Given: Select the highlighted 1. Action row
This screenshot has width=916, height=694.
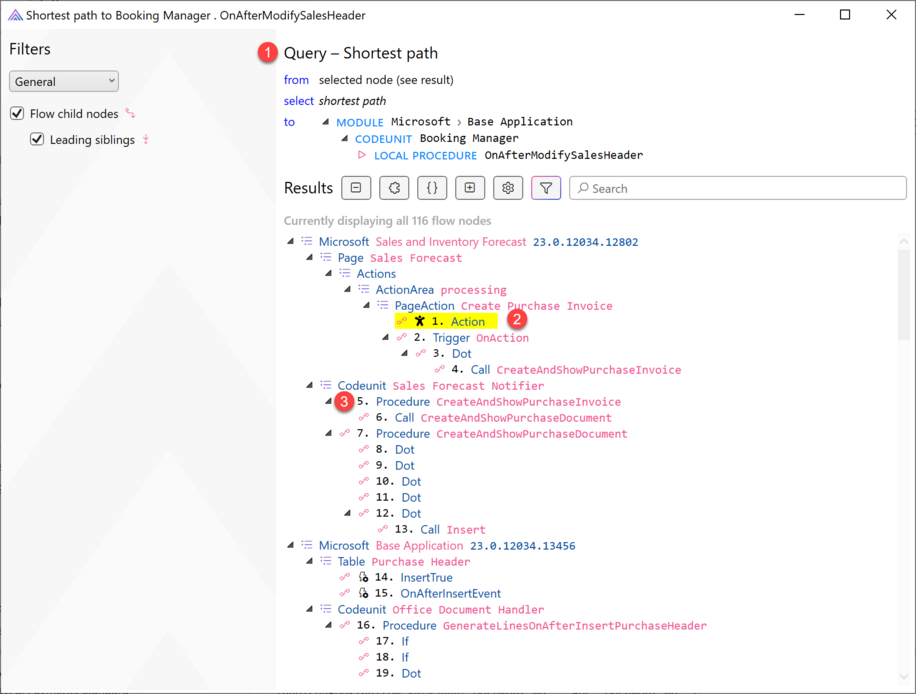Looking at the screenshot, I should [446, 321].
